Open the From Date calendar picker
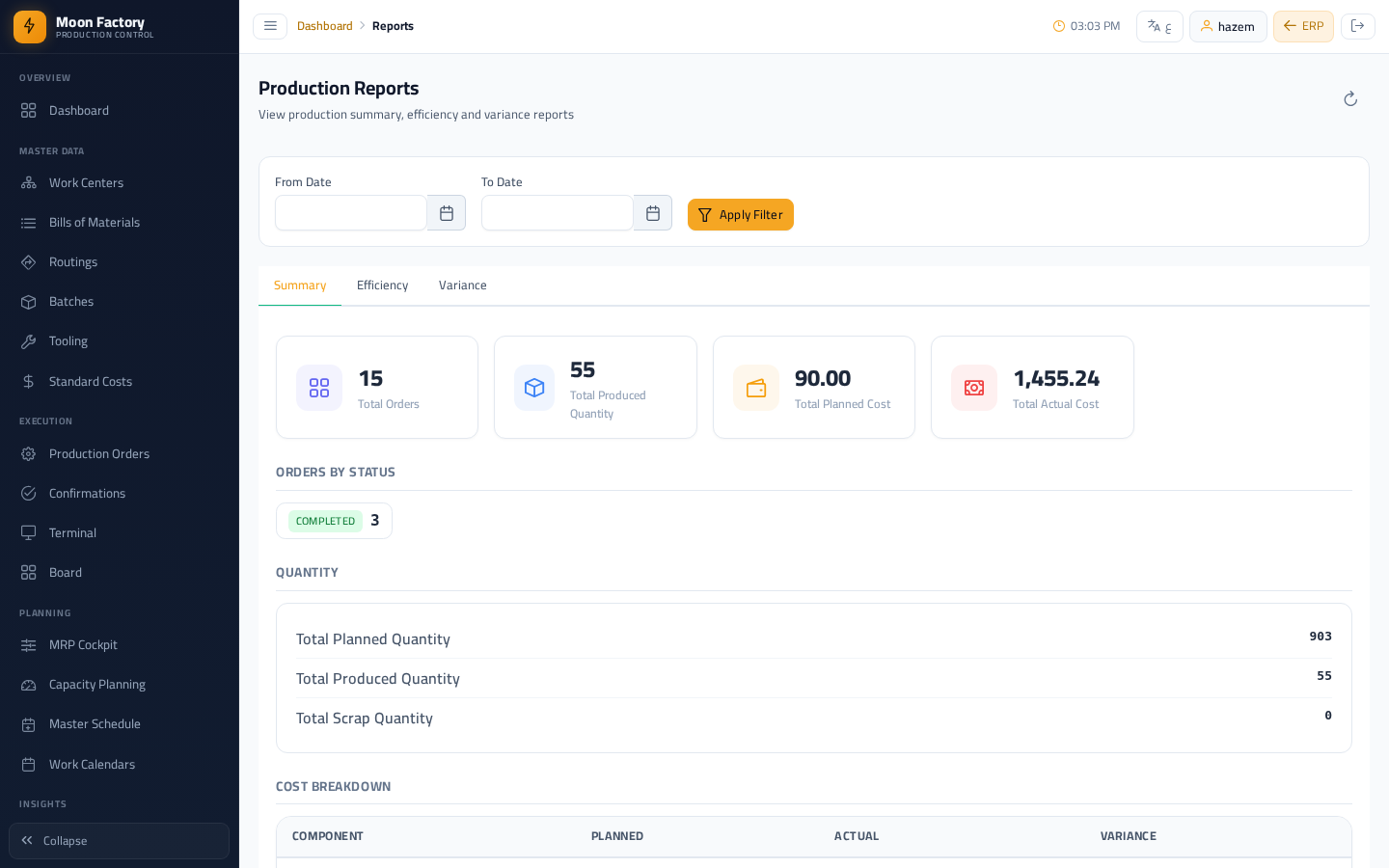 click(x=447, y=213)
